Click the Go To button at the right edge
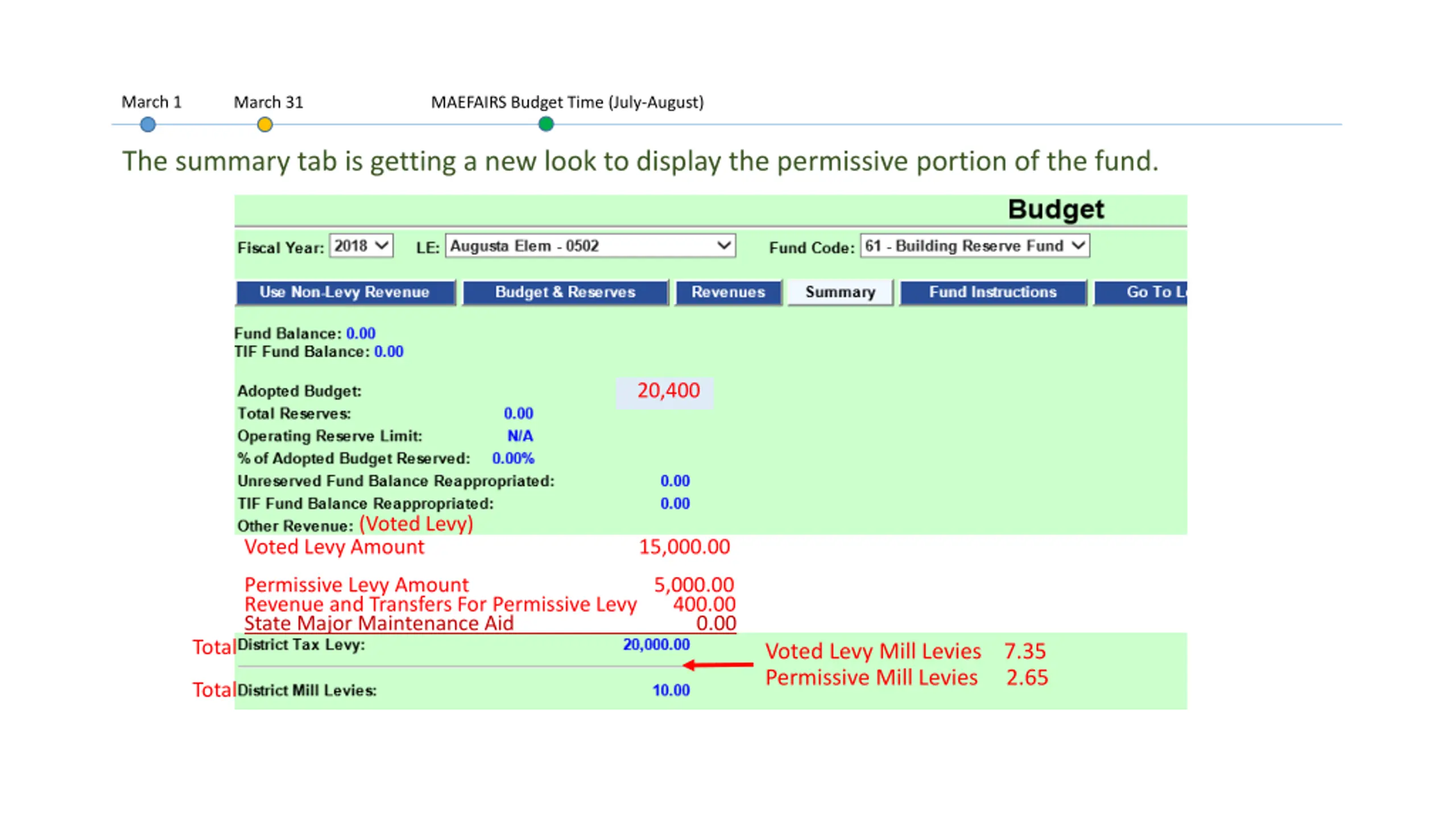The width and height of the screenshot is (1456, 819). coord(1140,292)
